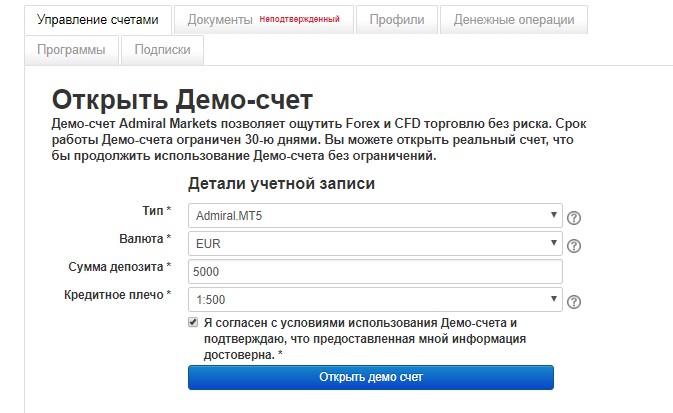The height and width of the screenshot is (413, 673).
Task: Open the Подписки tab
Action: 162,50
